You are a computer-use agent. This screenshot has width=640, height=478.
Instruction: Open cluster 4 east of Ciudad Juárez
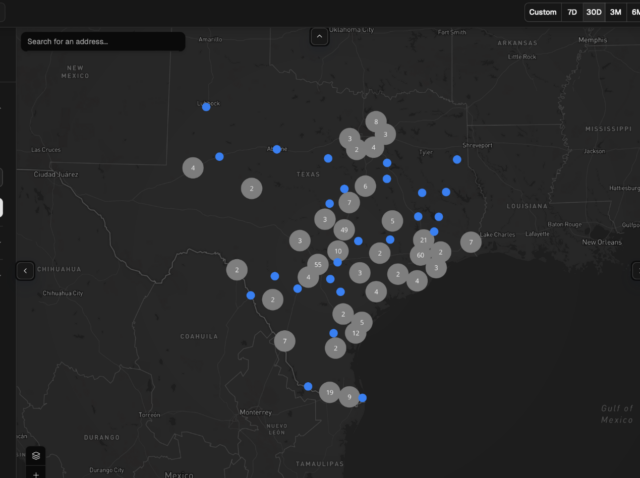pos(193,168)
